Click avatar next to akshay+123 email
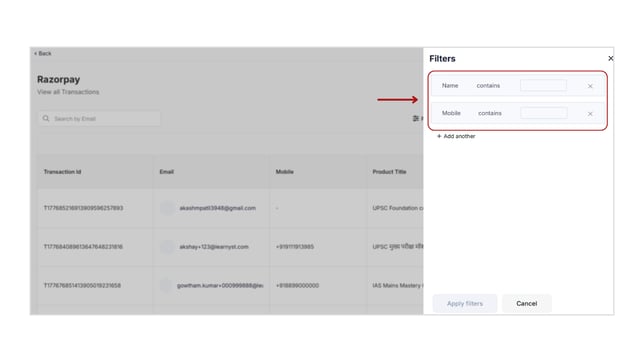644x362 pixels. click(x=167, y=247)
